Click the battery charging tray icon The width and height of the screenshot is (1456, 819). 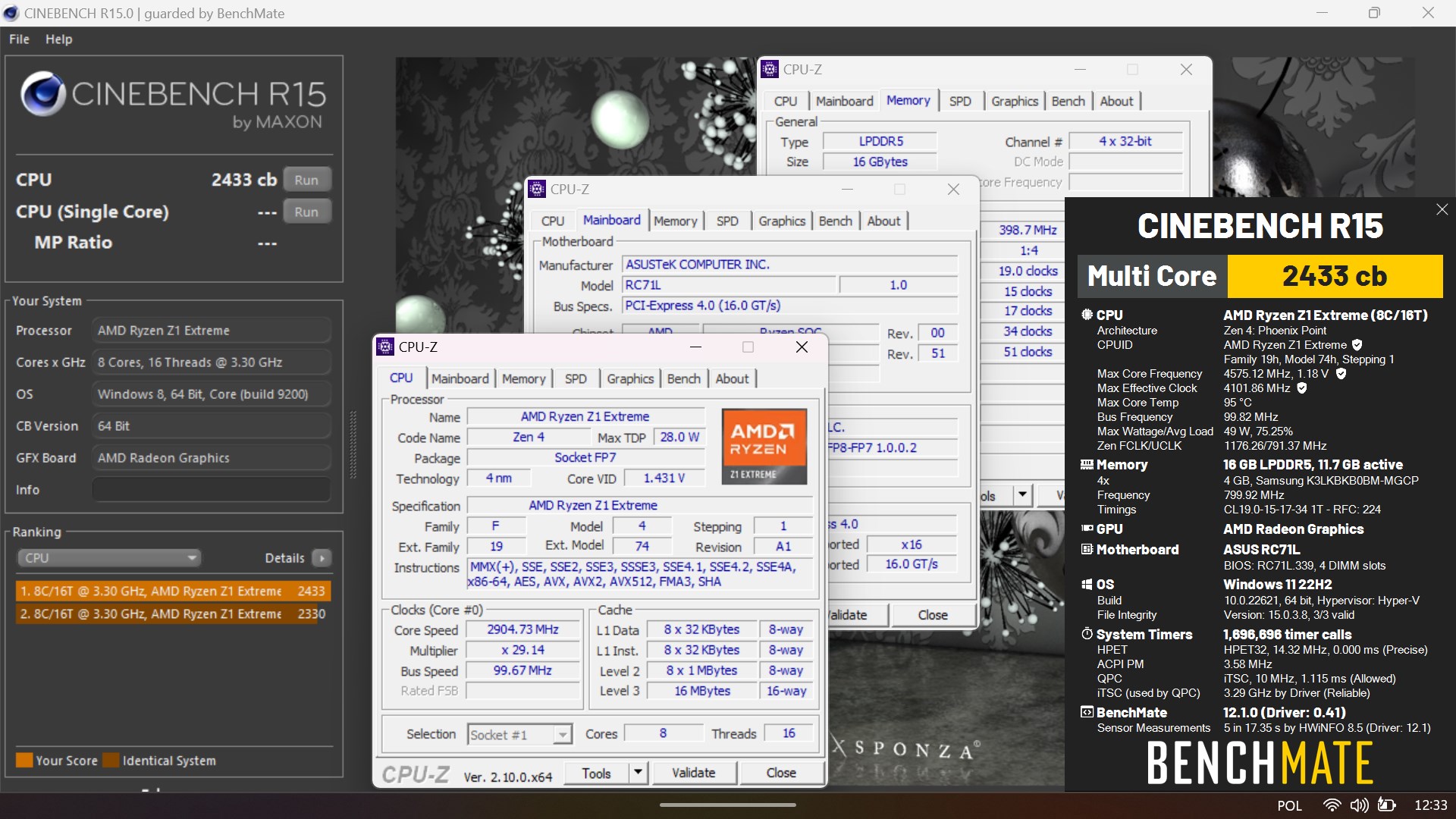click(x=1387, y=805)
